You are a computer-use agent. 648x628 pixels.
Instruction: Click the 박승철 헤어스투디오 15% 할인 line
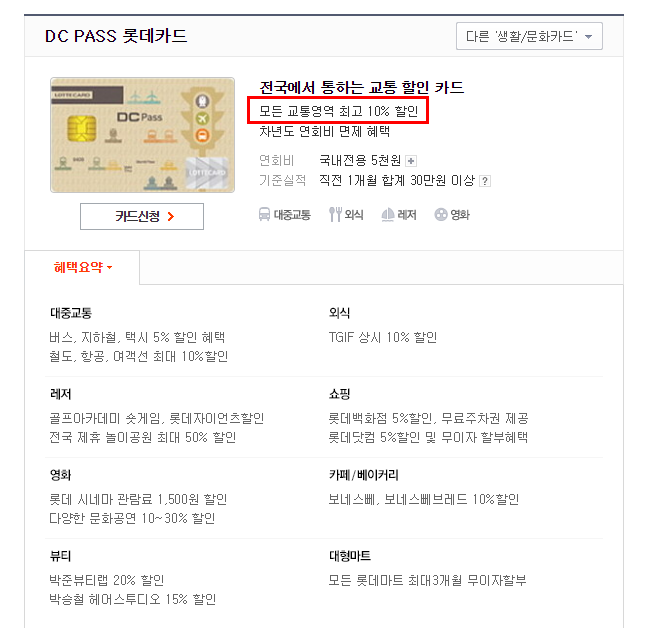click(133, 599)
